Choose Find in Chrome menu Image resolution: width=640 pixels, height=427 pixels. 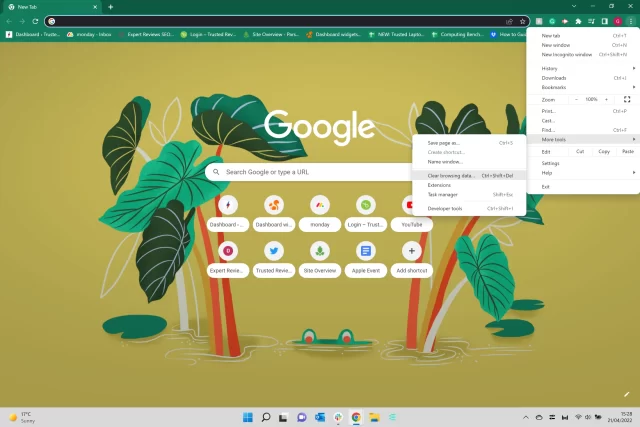click(583, 130)
